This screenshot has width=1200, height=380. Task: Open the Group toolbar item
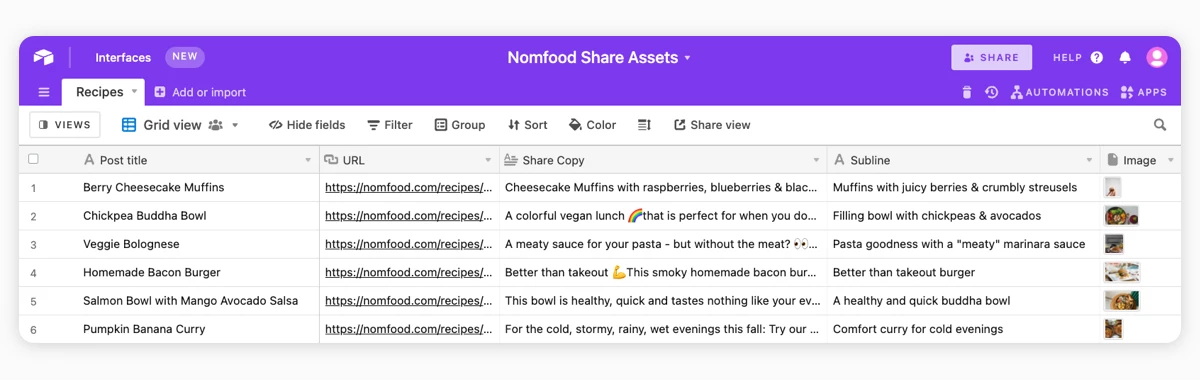click(x=460, y=125)
